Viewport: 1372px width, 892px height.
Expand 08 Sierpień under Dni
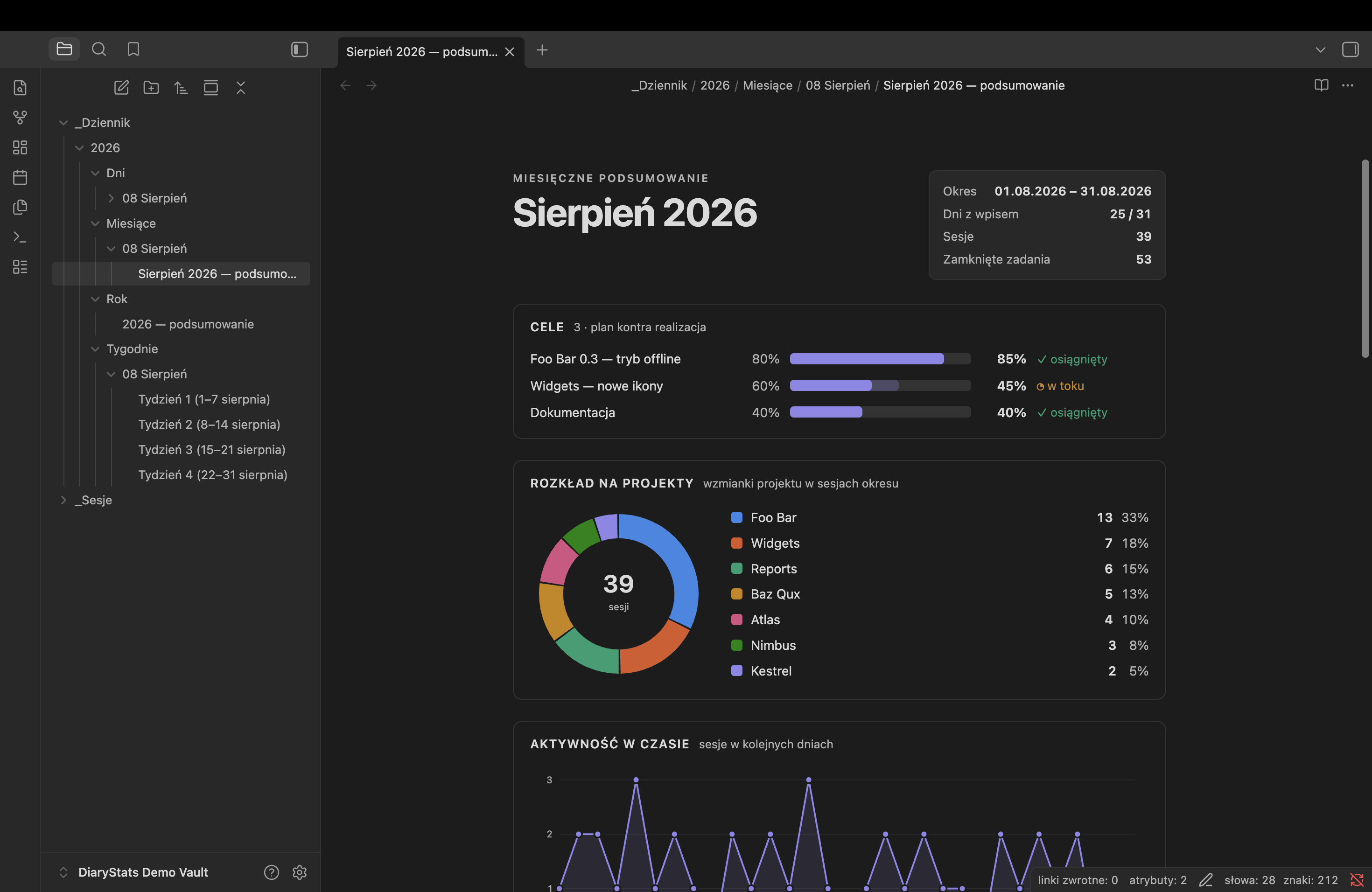pyautogui.click(x=111, y=198)
